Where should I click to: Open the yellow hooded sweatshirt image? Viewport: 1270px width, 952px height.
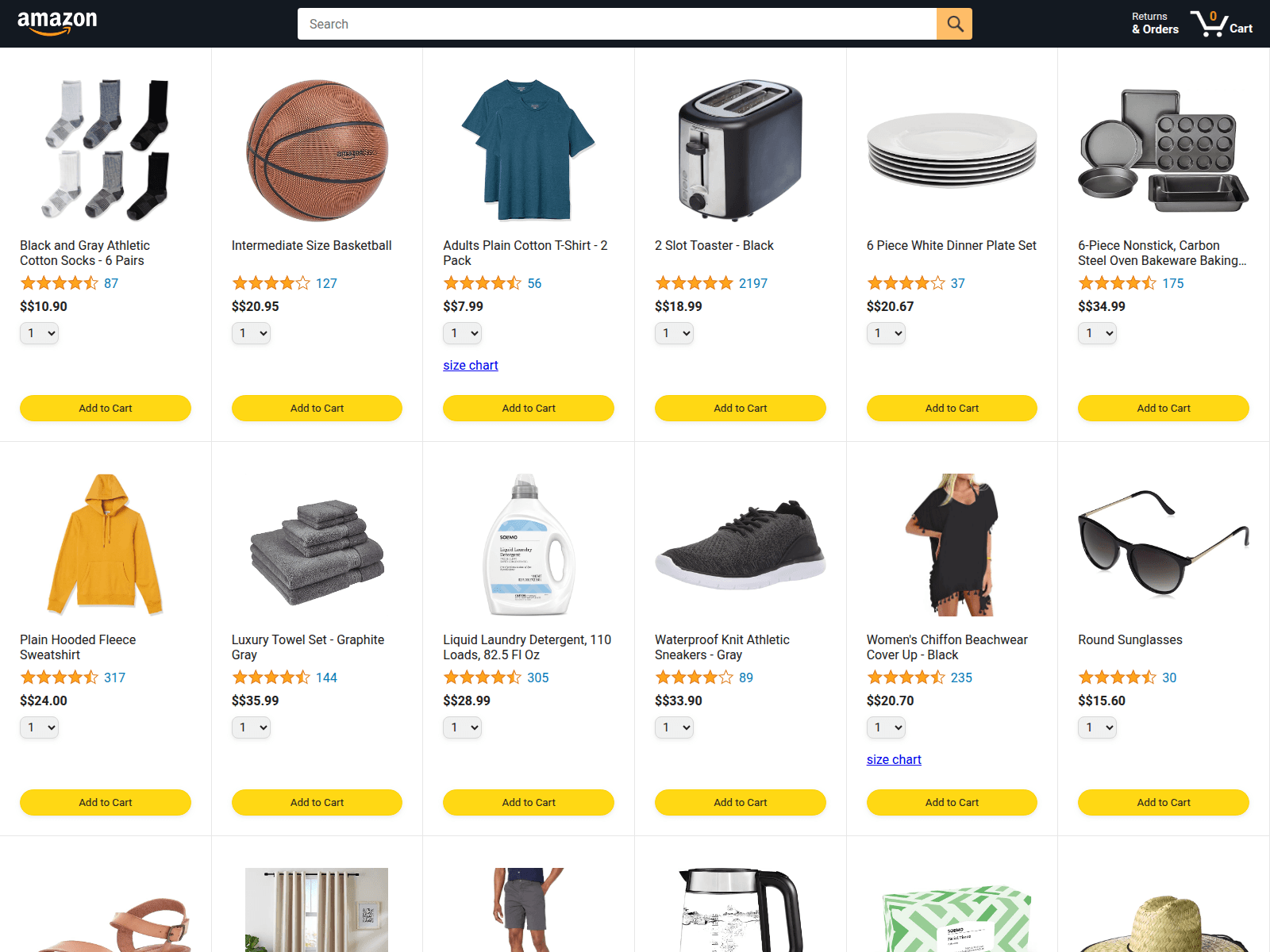[106, 544]
